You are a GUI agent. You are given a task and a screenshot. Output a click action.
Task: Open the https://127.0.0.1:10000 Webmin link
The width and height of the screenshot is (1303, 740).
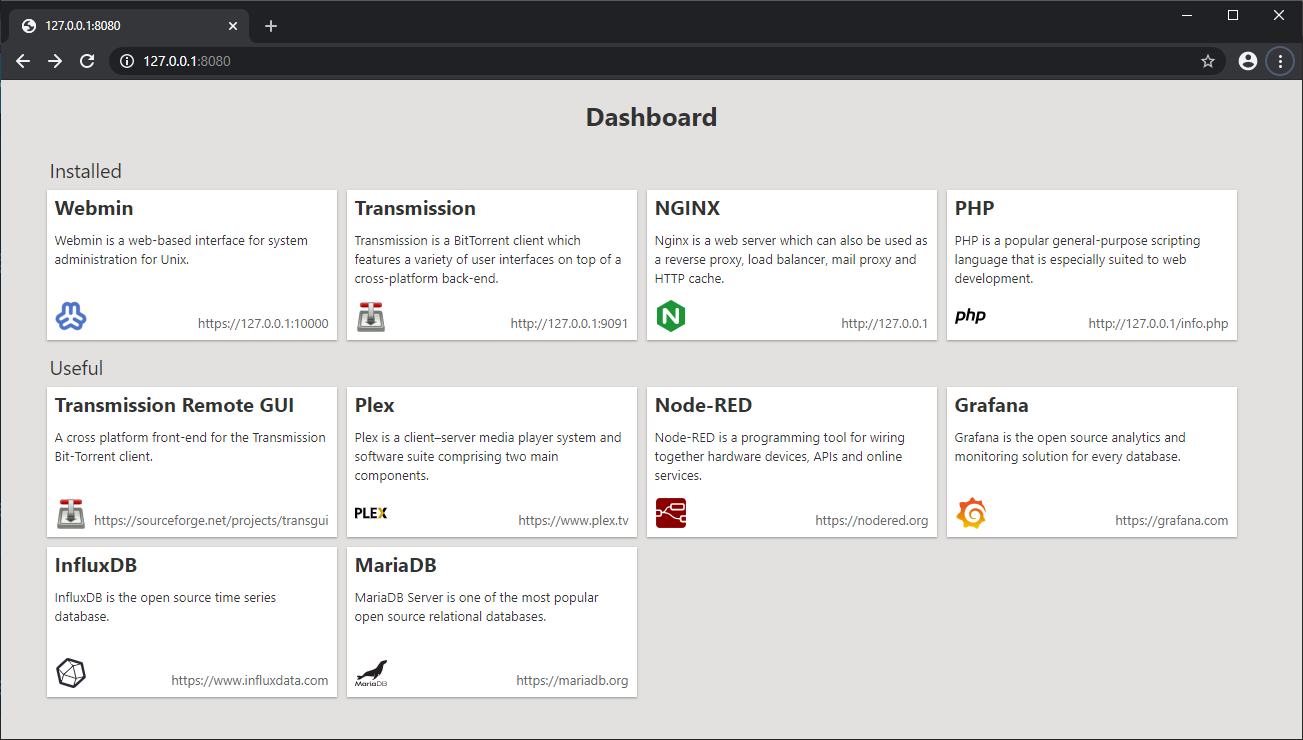(x=263, y=324)
